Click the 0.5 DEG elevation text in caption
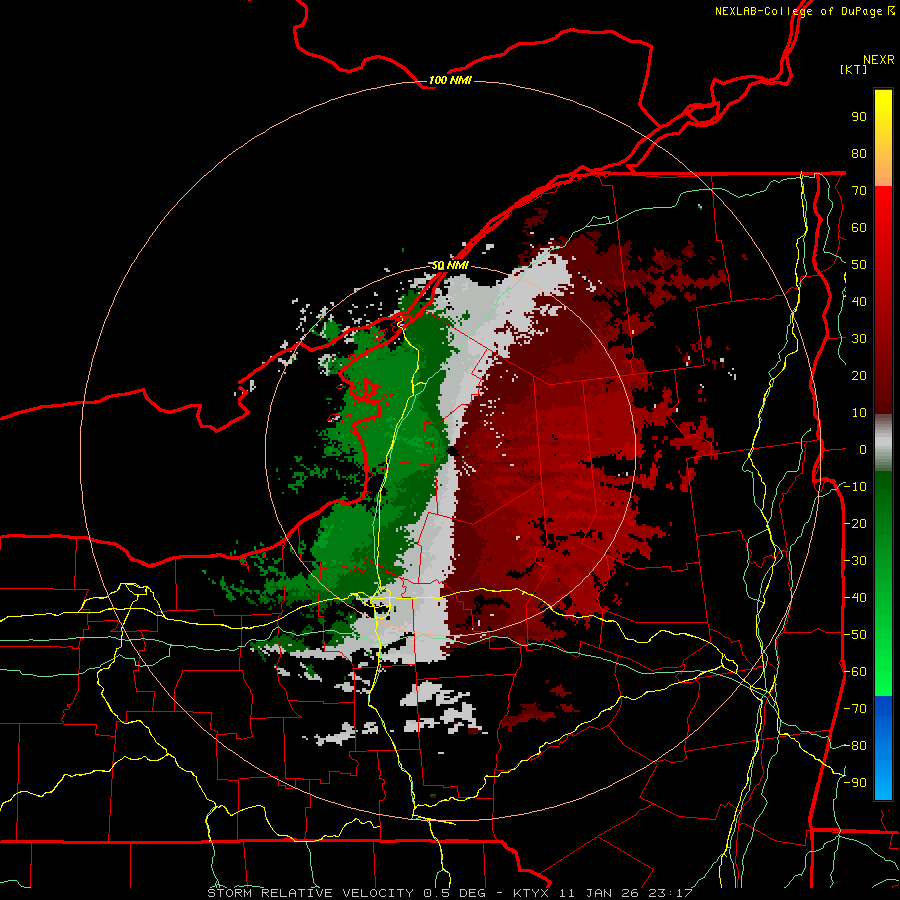The width and height of the screenshot is (900, 900). tap(455, 893)
